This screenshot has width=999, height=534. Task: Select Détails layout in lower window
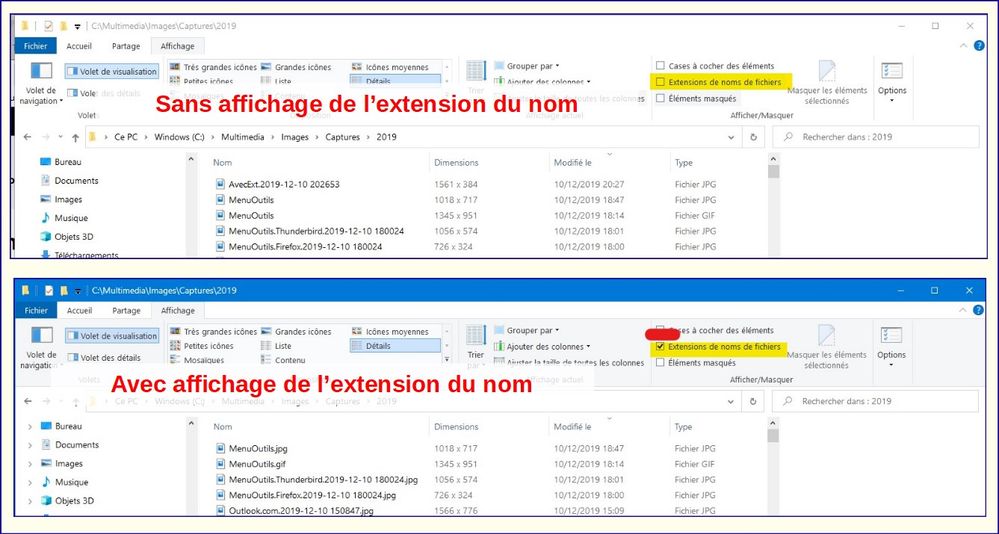coord(395,345)
